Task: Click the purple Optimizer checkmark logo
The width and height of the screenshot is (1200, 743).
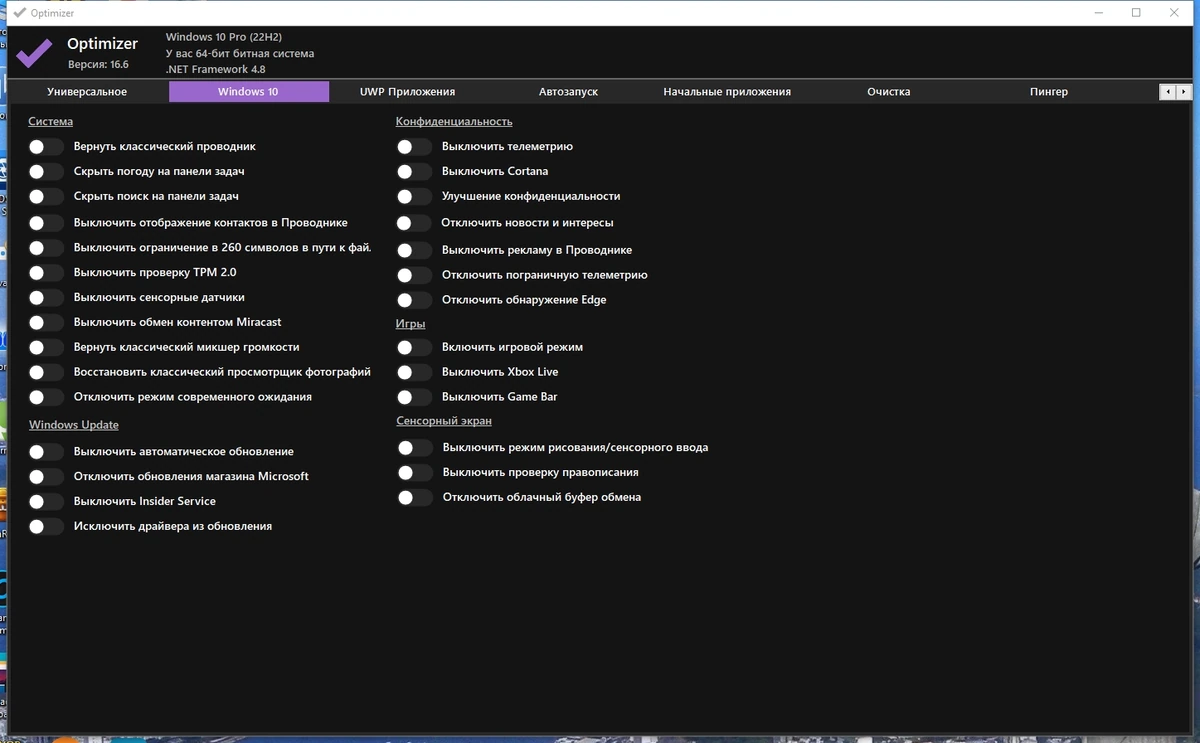Action: tap(34, 52)
